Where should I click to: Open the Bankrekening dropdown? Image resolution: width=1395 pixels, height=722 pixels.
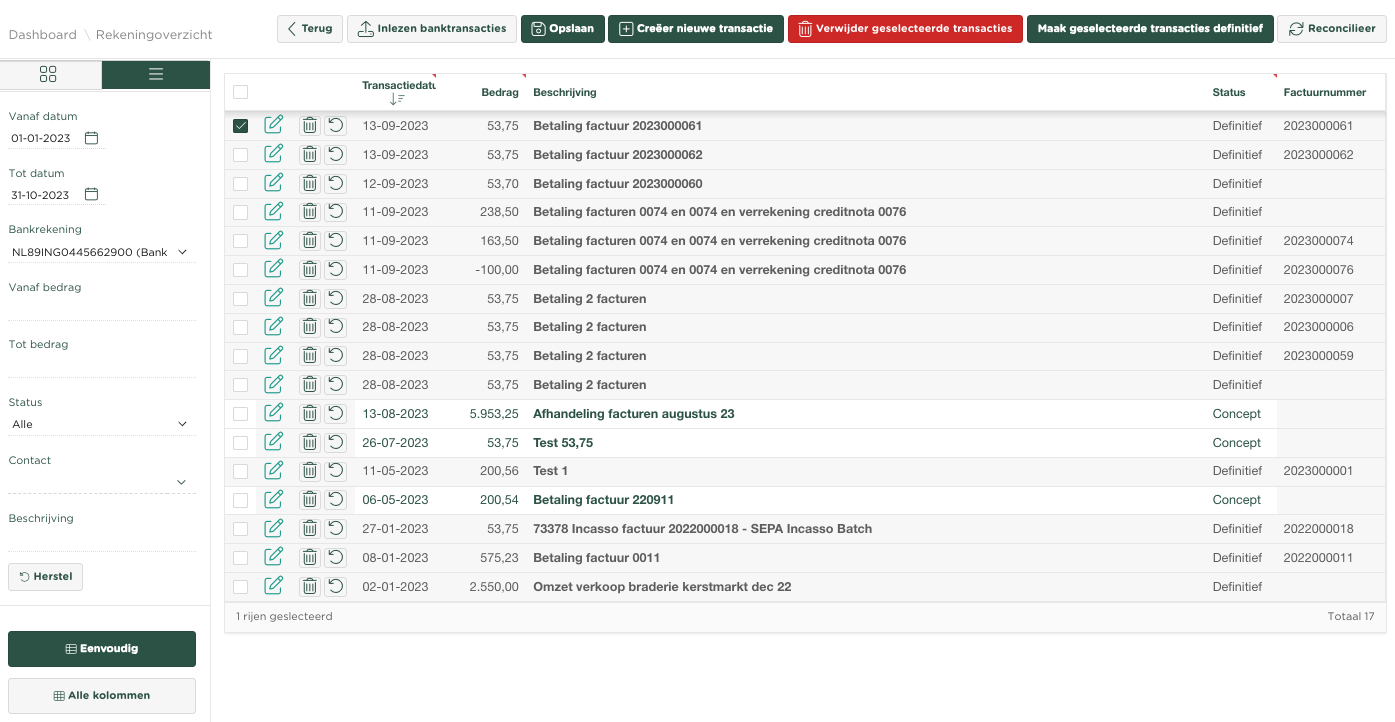pos(101,252)
